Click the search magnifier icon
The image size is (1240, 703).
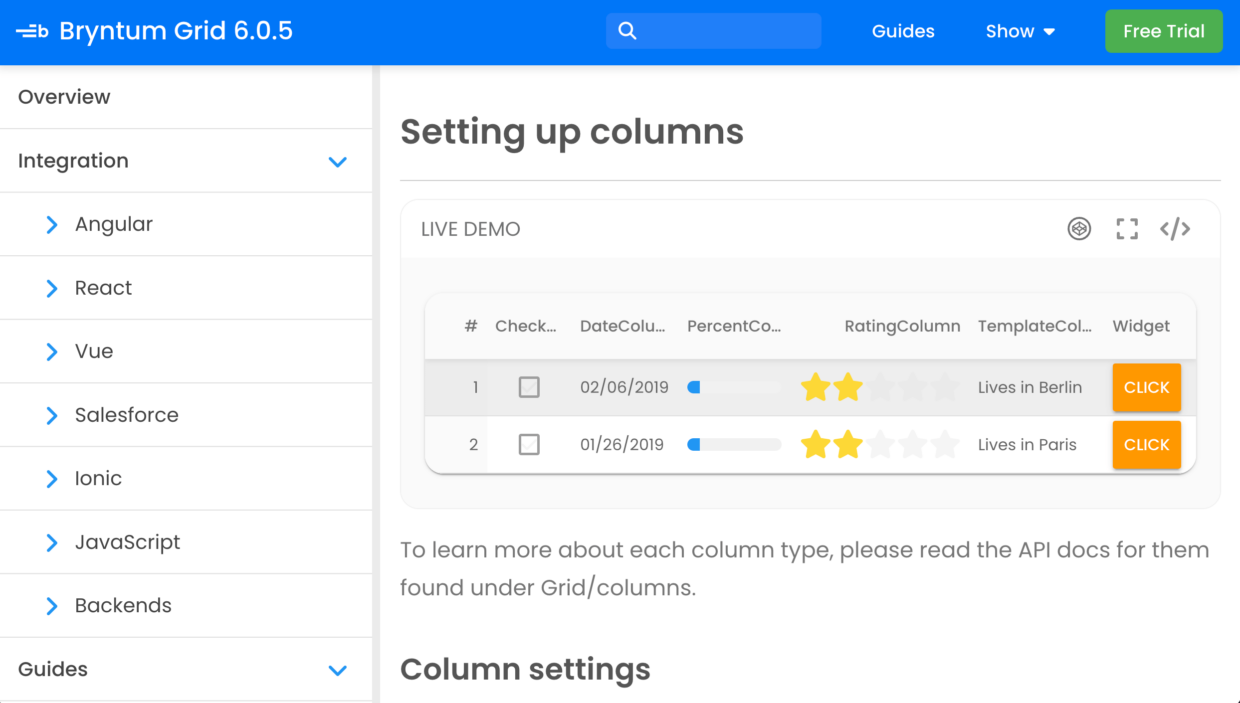click(x=627, y=31)
